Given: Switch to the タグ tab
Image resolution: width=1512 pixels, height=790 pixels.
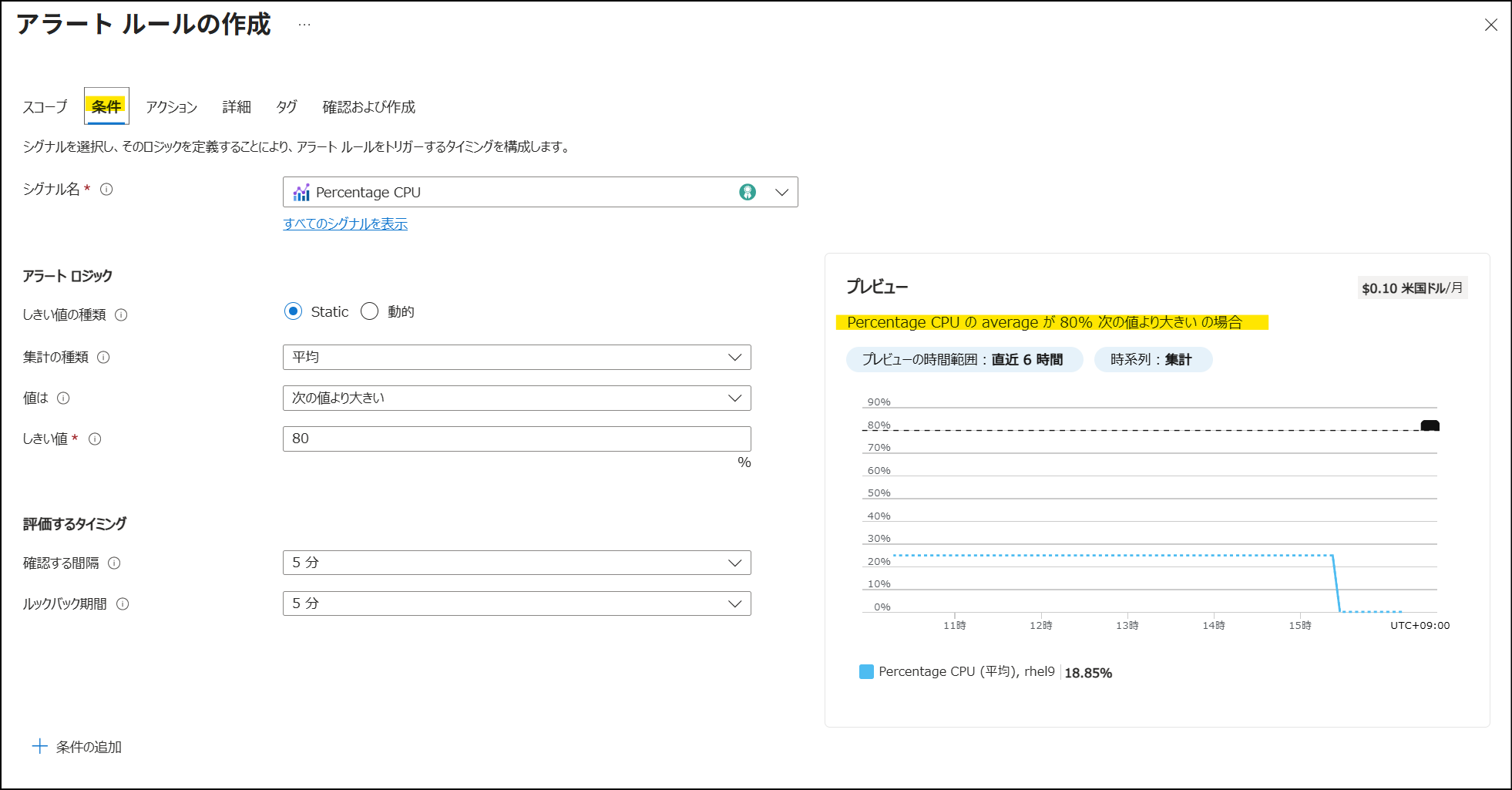Looking at the screenshot, I should pos(287,106).
